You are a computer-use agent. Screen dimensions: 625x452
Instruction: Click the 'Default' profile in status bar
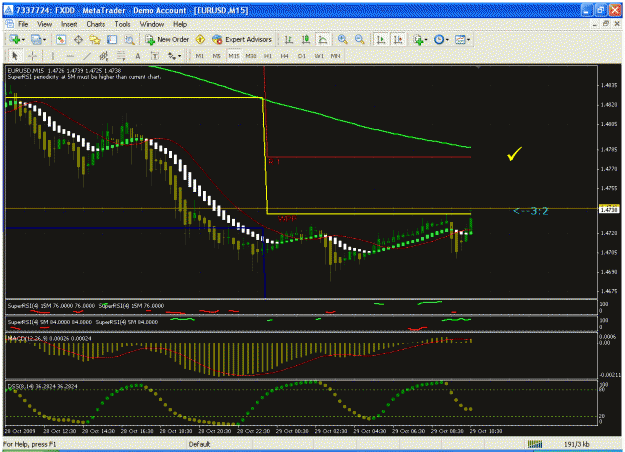(199, 444)
